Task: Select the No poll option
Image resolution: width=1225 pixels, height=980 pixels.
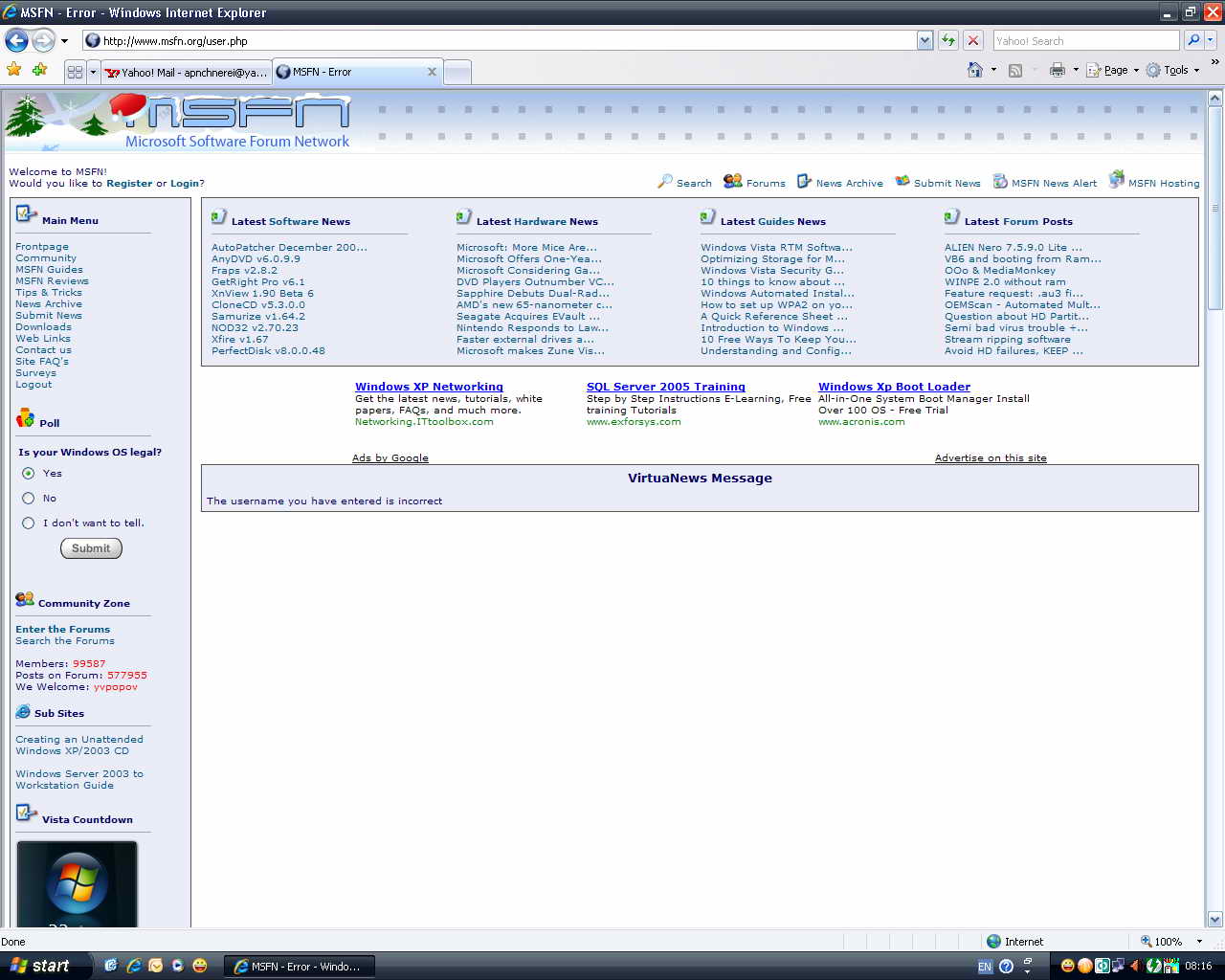Action: click(x=28, y=498)
